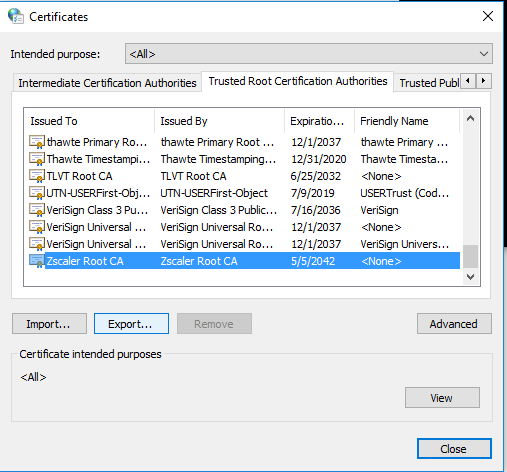Viewport: 507px width, 472px height.
Task: Click the Thawte Timestamping certificate icon
Action: (x=37, y=159)
